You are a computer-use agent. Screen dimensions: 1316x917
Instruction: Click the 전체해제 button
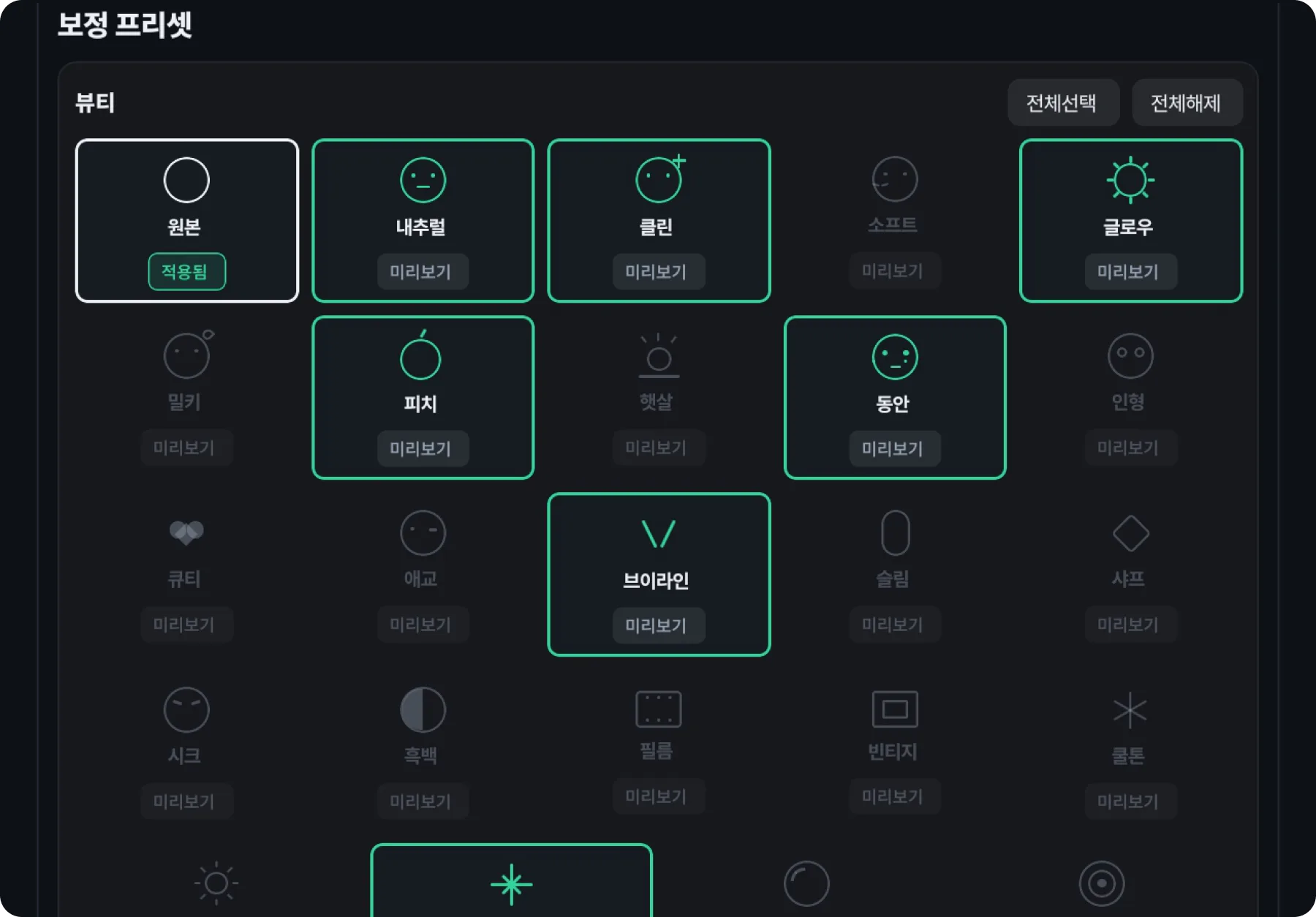(1187, 102)
